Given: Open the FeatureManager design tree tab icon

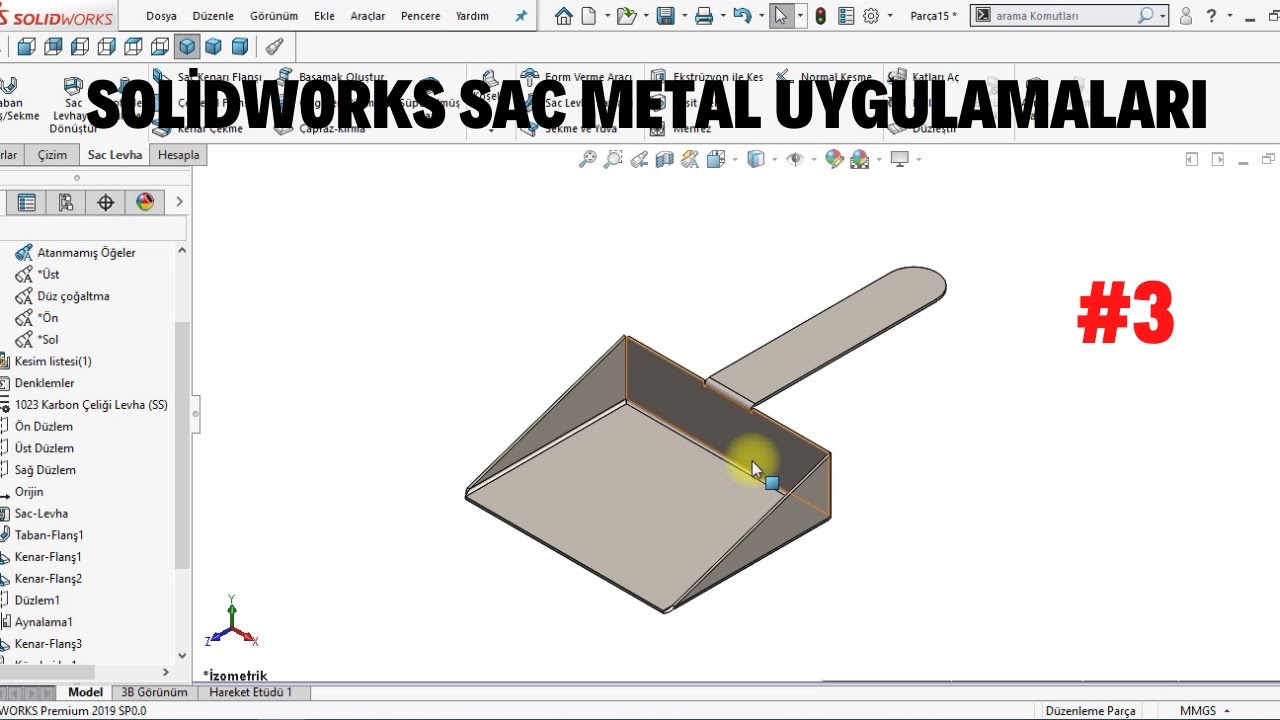Looking at the screenshot, I should [27, 202].
